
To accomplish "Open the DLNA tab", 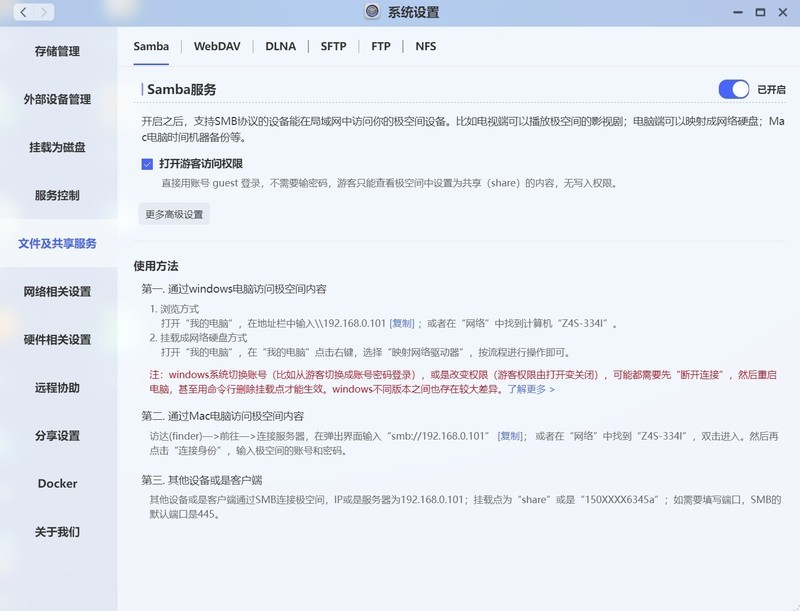I will pyautogui.click(x=280, y=46).
